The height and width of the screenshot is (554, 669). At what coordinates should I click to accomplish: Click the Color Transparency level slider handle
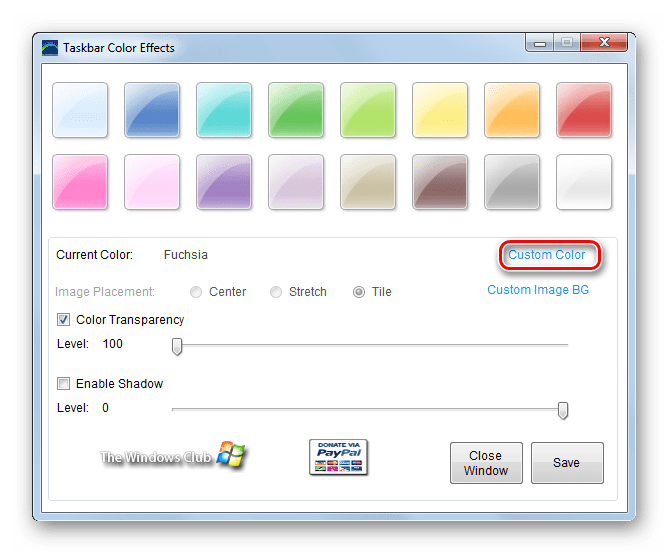pos(177,347)
